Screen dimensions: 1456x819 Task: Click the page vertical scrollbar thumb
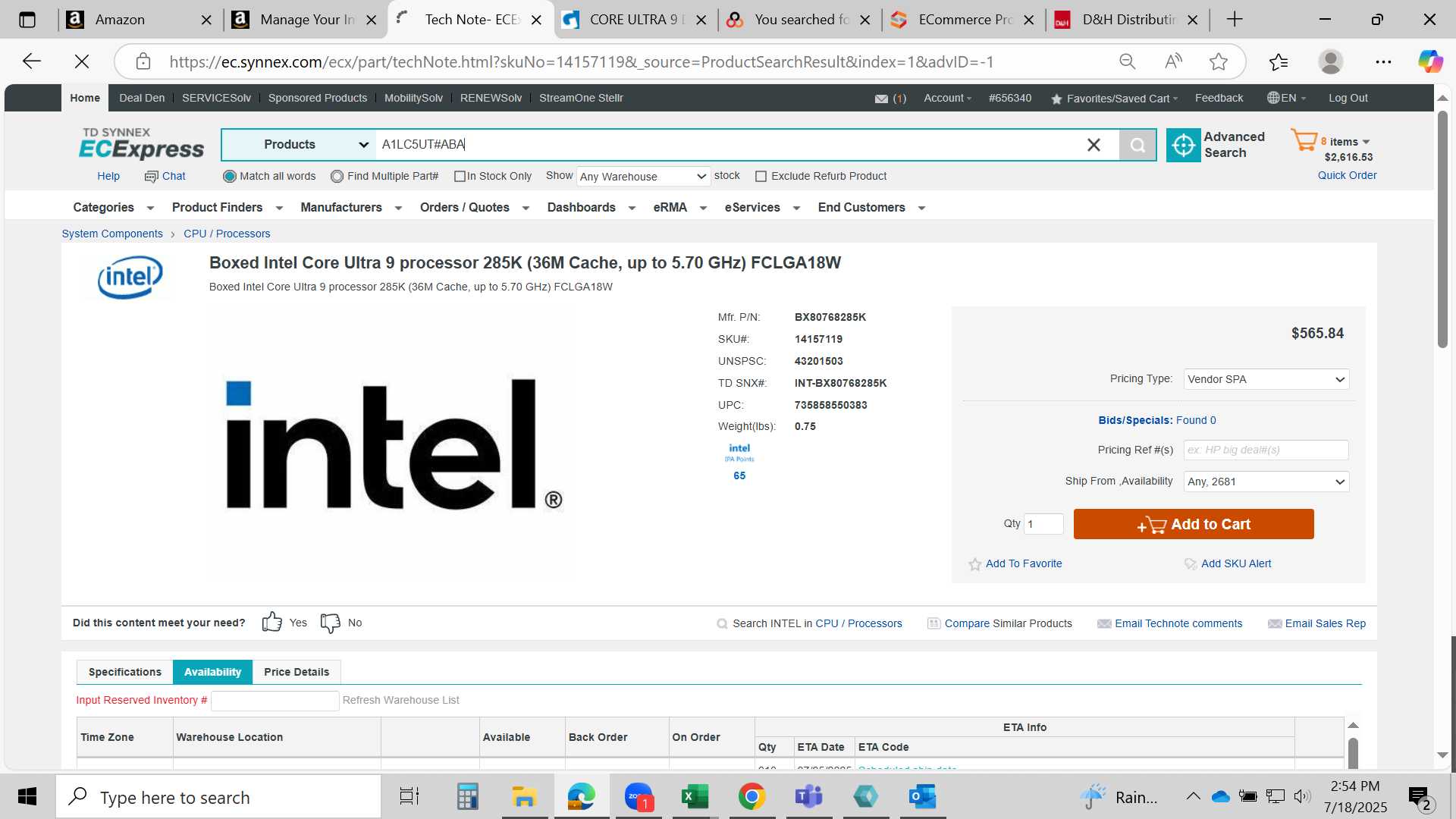click(x=1442, y=230)
